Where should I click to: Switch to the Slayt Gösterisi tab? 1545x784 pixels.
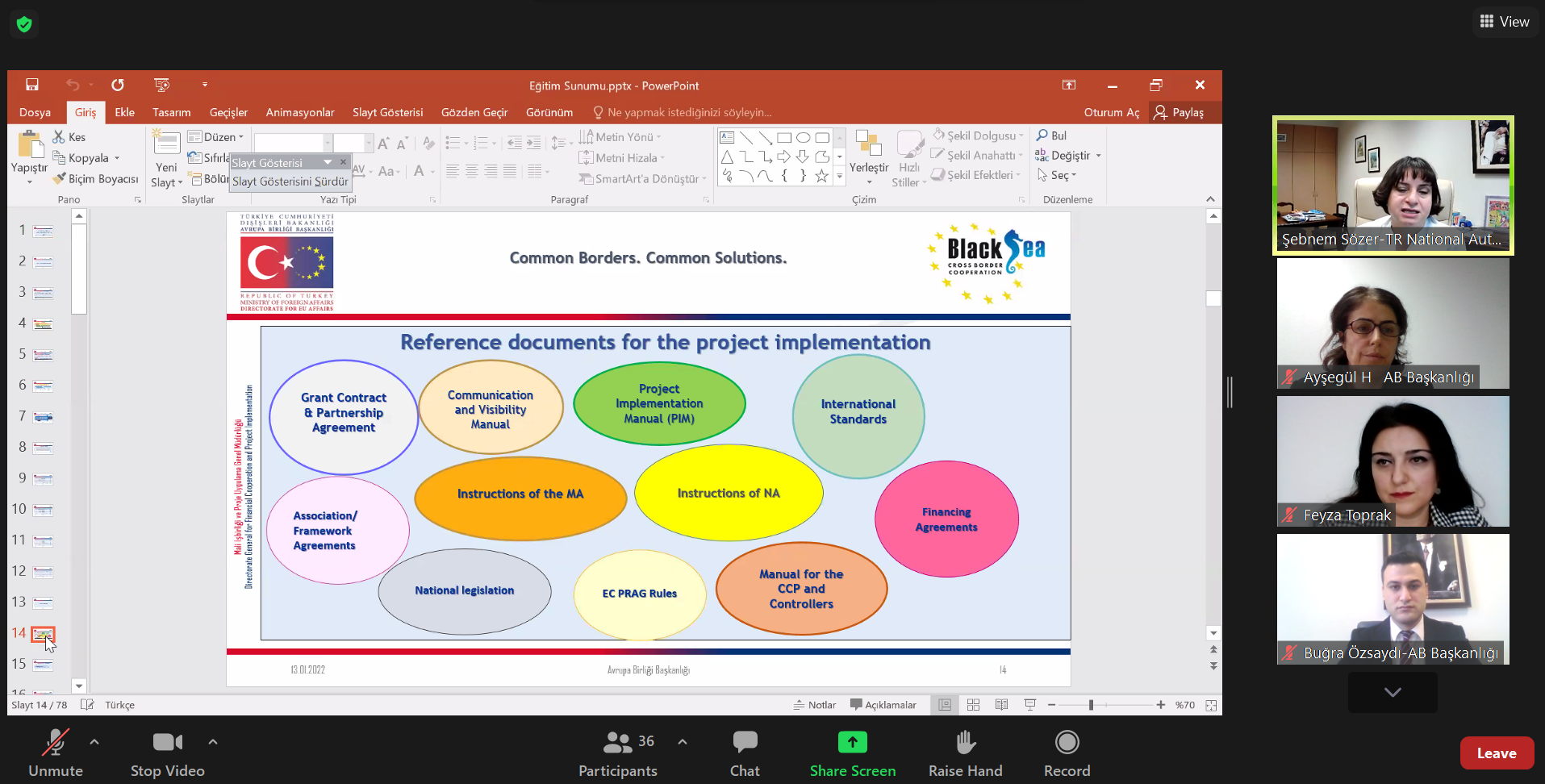[x=387, y=112]
